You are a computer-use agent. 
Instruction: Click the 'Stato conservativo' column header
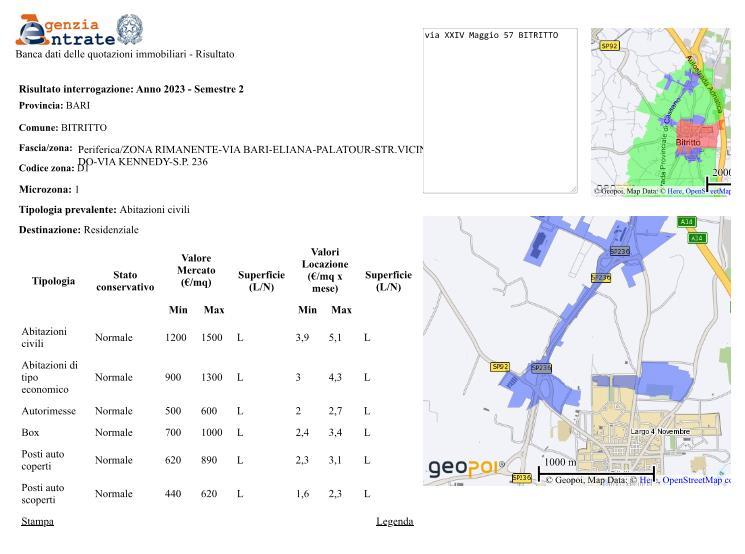pyautogui.click(x=125, y=281)
